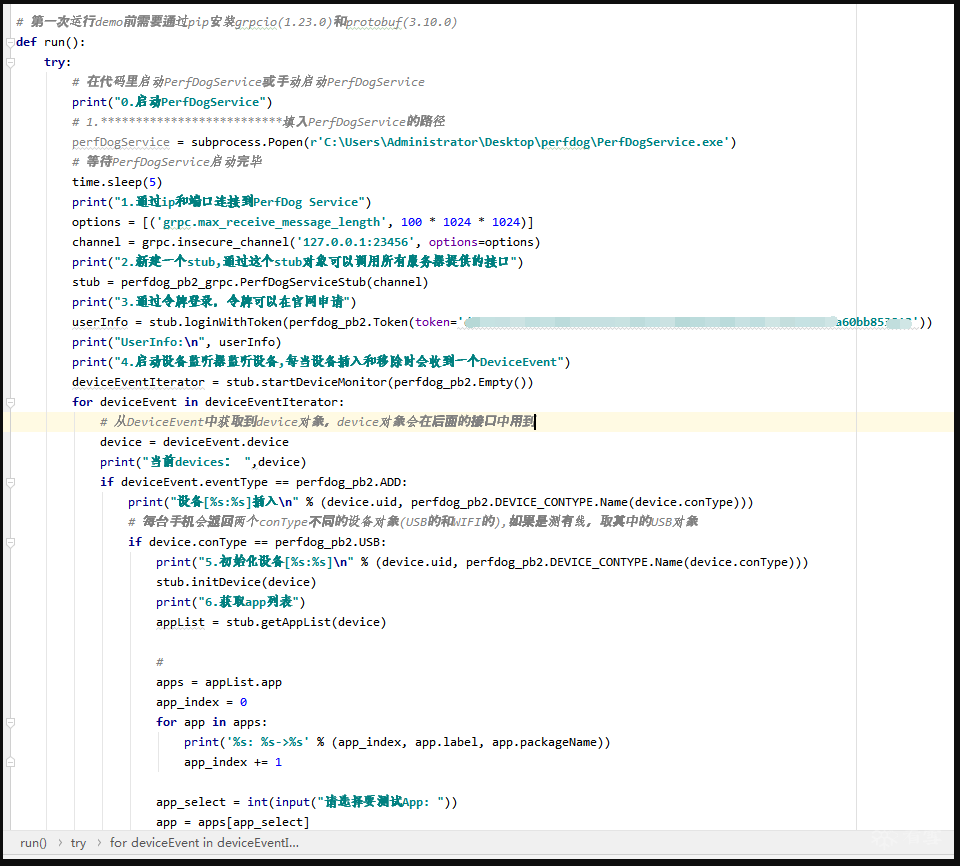960x866 pixels.
Task: Click the print("0.启动PerfDogService") line
Action: tap(172, 102)
